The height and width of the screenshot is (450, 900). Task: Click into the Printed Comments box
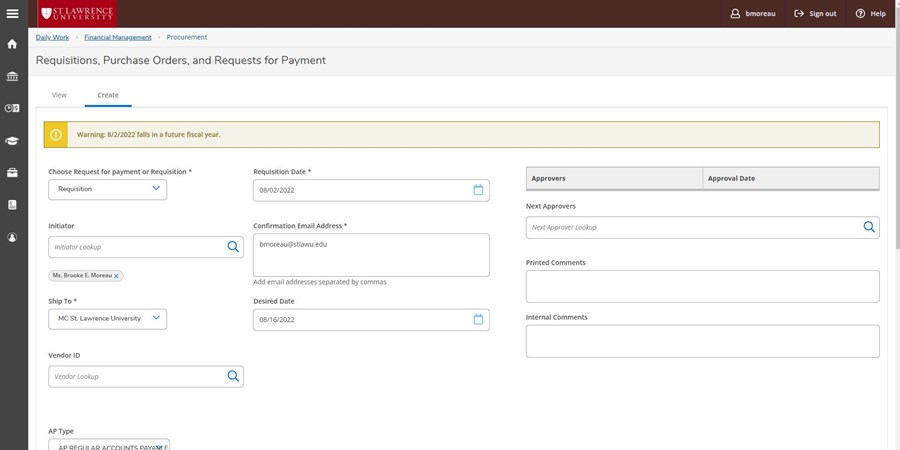[x=702, y=286]
